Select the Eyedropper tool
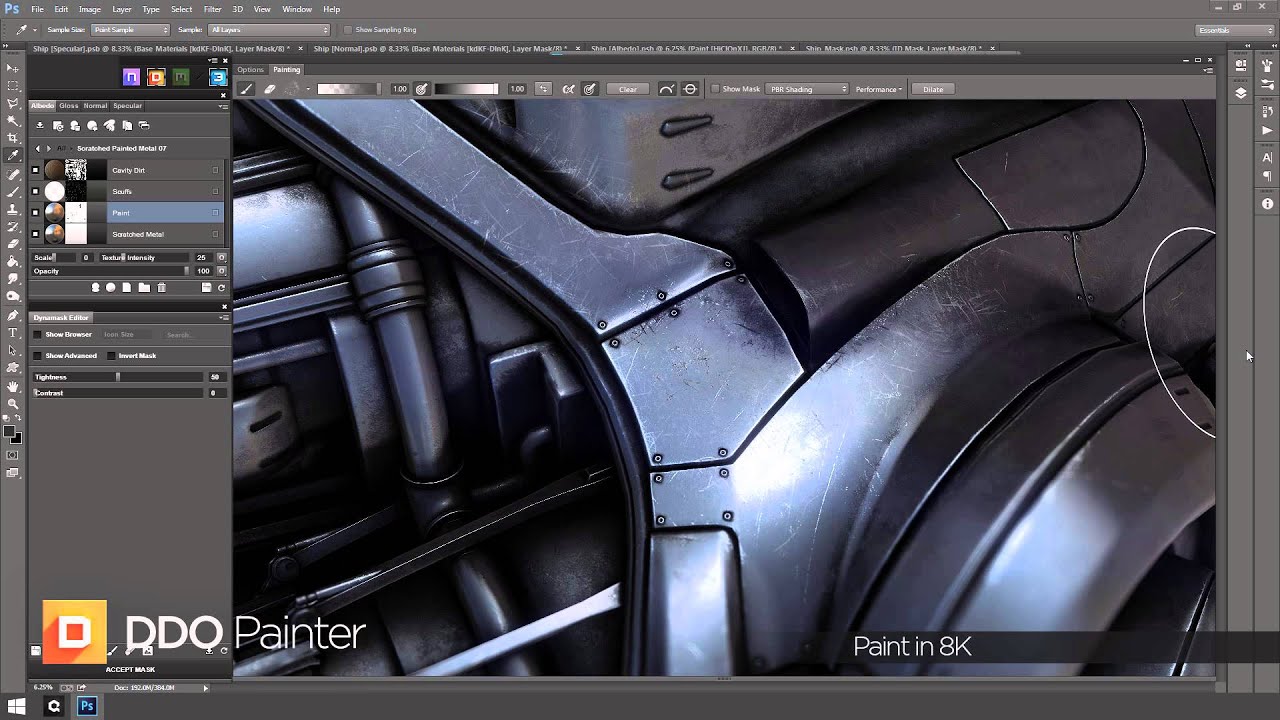 (13, 156)
